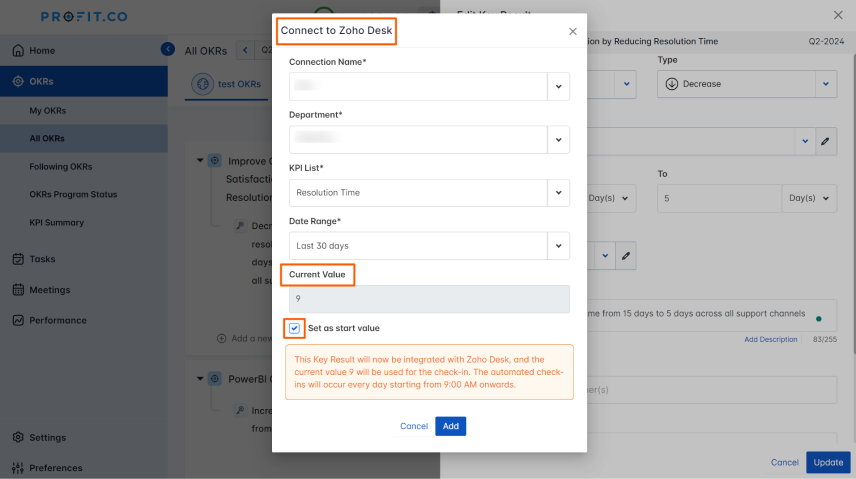The width and height of the screenshot is (856, 479).
Task: Collapse the sidebar with the blue arrow
Action: 168,49
